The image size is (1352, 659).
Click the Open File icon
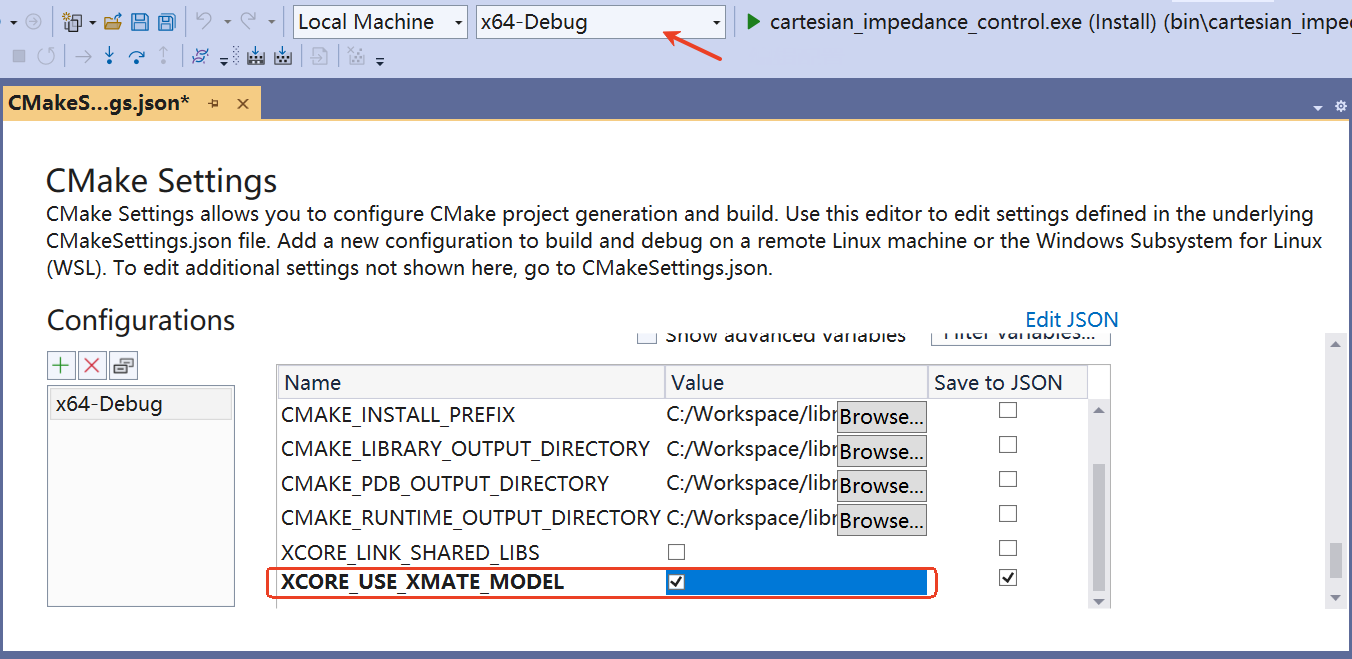[x=114, y=21]
